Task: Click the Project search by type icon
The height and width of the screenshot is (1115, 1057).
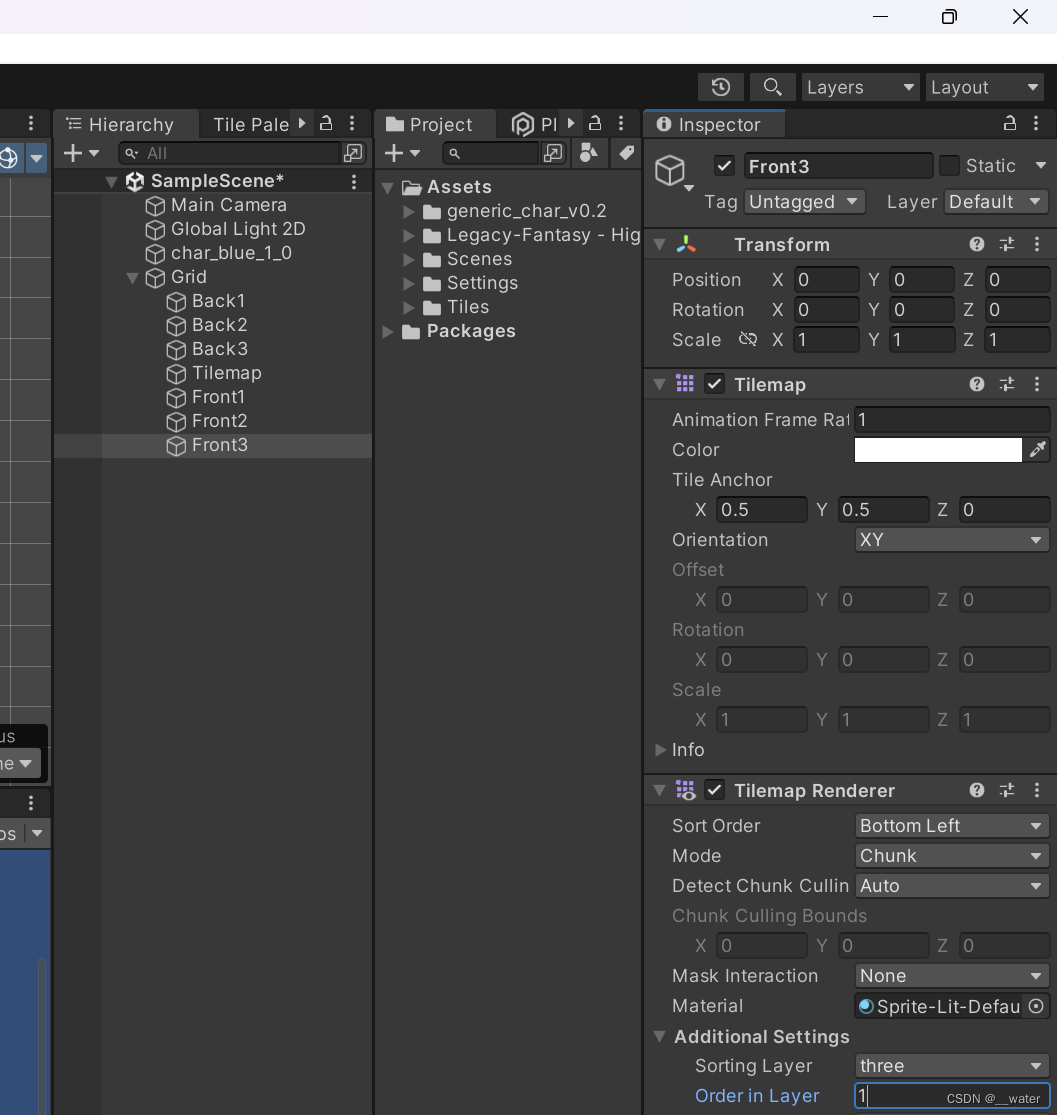Action: 588,153
